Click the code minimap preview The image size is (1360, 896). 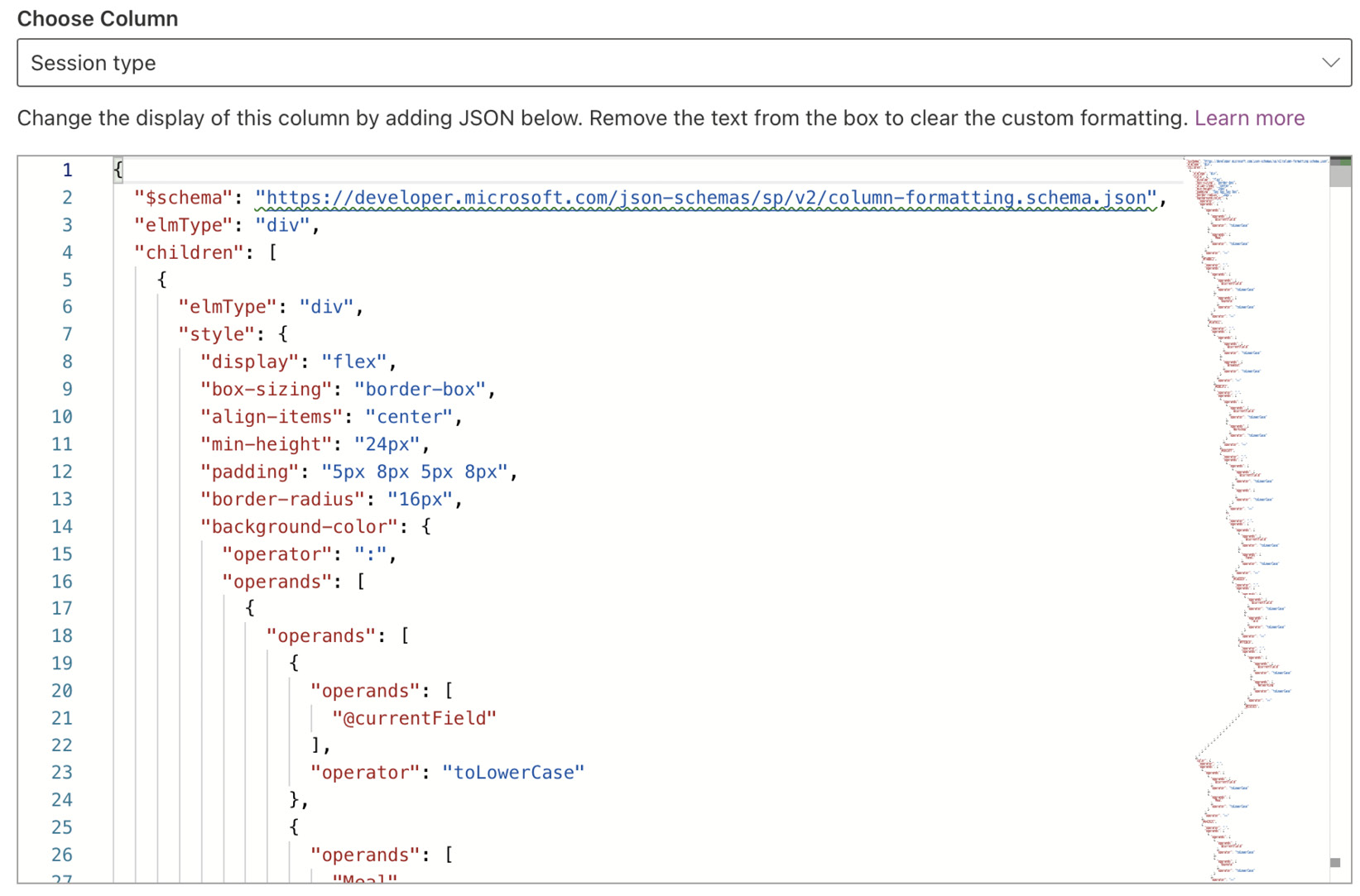pos(1256,519)
